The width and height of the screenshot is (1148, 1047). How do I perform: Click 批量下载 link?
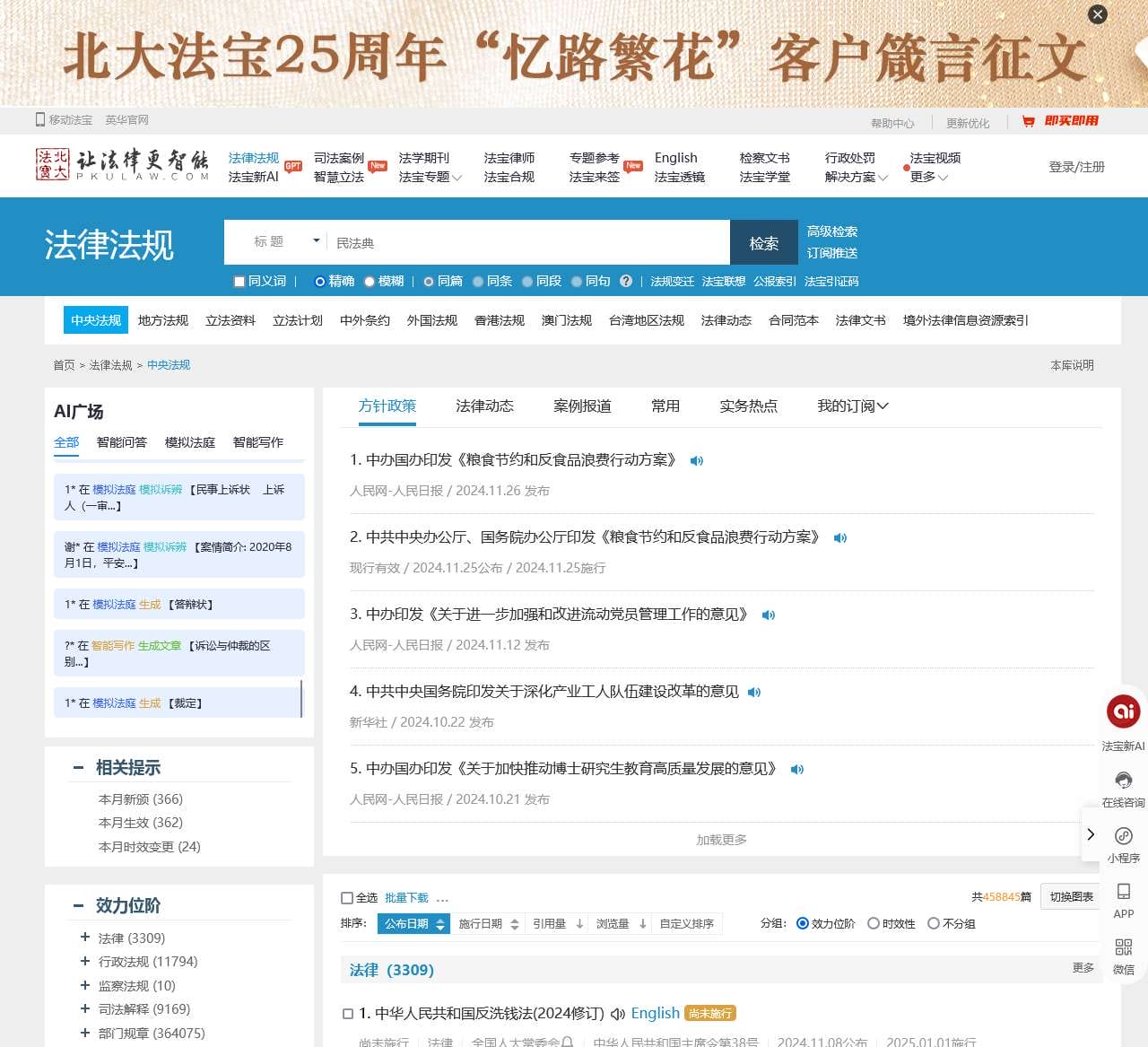tap(406, 898)
